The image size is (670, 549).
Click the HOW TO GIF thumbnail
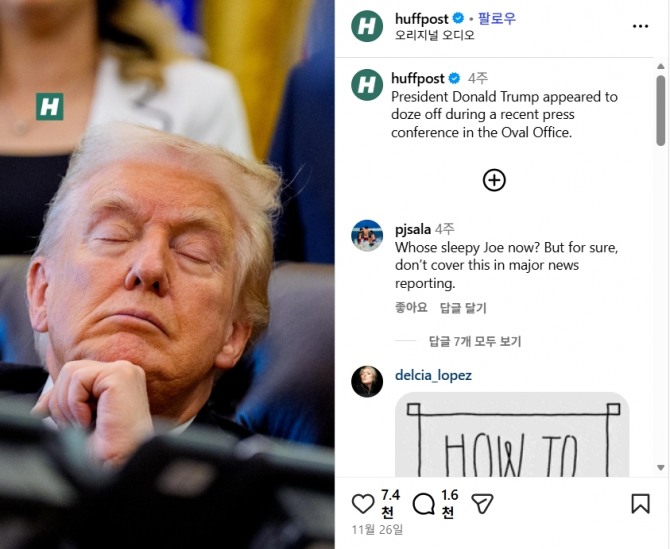click(x=512, y=435)
